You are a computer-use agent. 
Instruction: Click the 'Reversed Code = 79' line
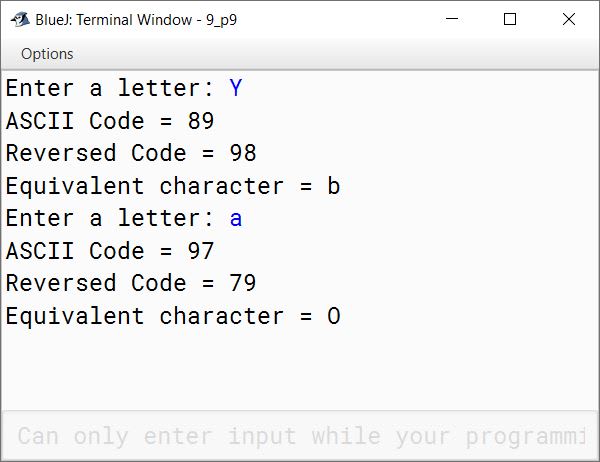(x=131, y=283)
